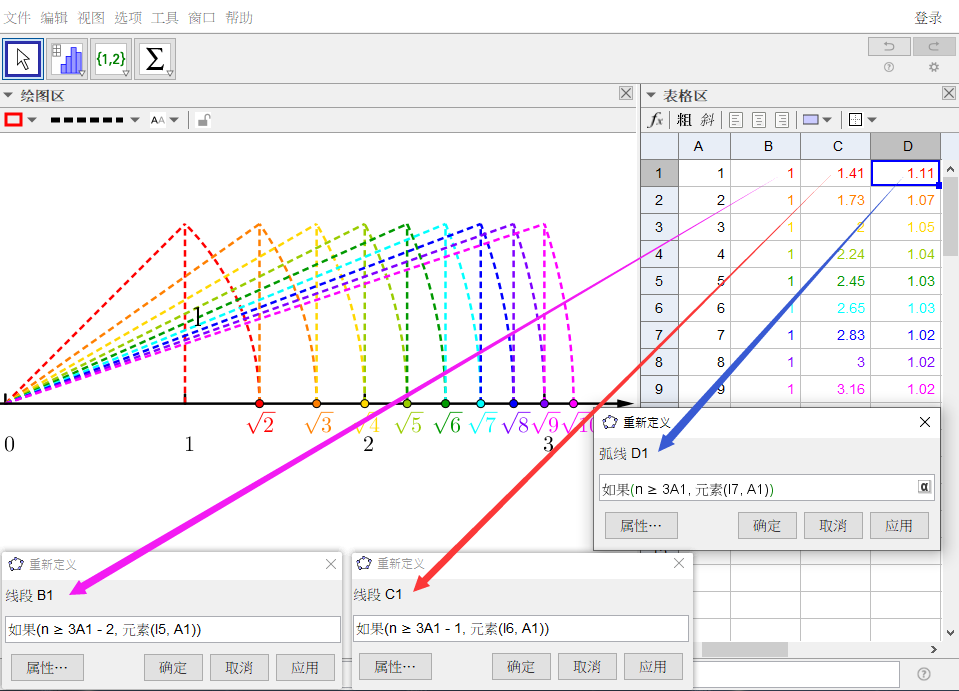Click the red √2 point on axis
959x691 pixels.
coord(259,404)
